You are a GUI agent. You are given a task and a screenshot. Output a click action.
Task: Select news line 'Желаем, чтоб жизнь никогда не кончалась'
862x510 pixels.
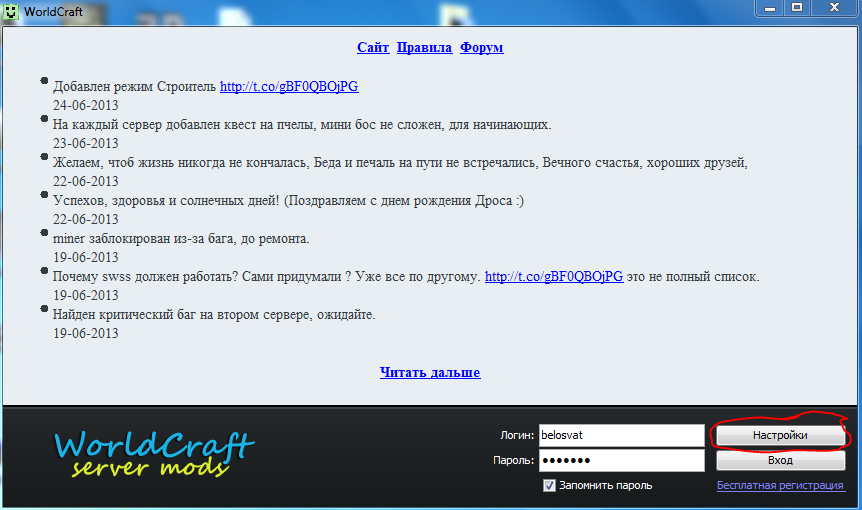[x=181, y=163]
